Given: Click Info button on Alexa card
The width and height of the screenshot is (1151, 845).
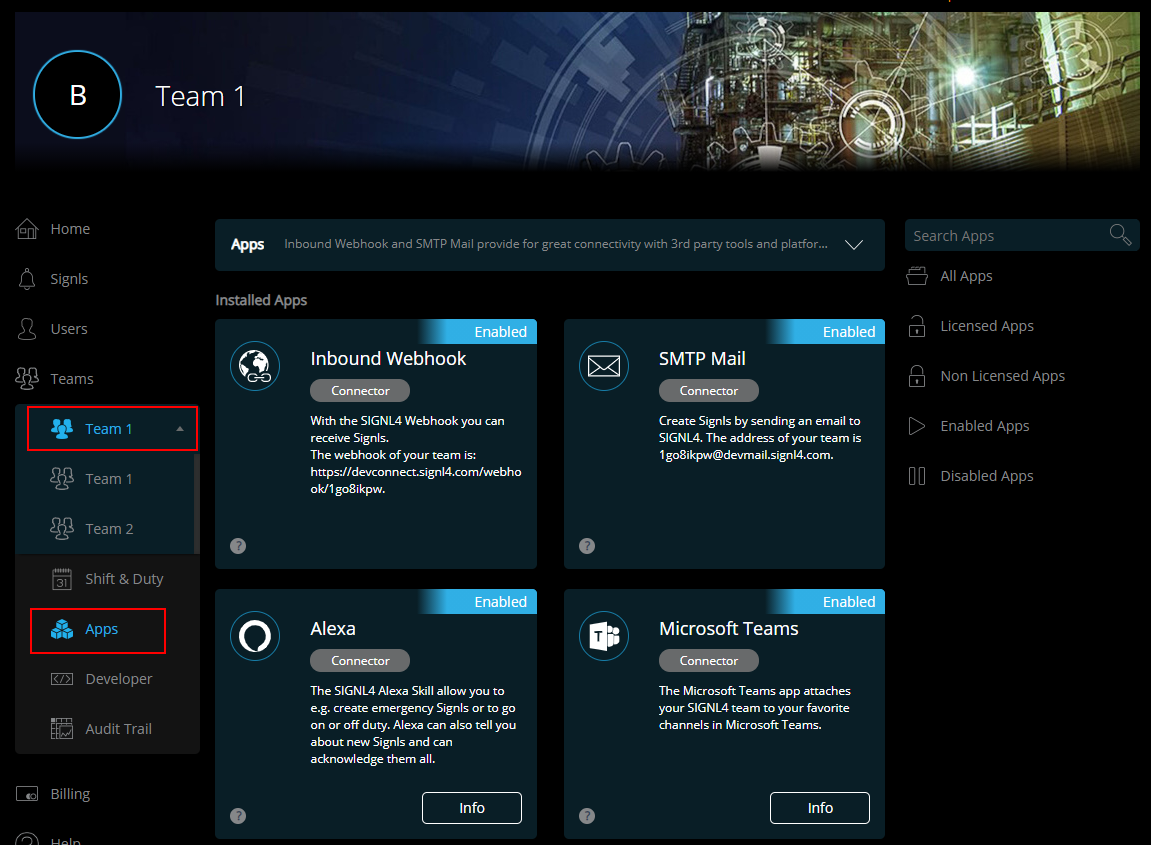Looking at the screenshot, I should pyautogui.click(x=472, y=808).
